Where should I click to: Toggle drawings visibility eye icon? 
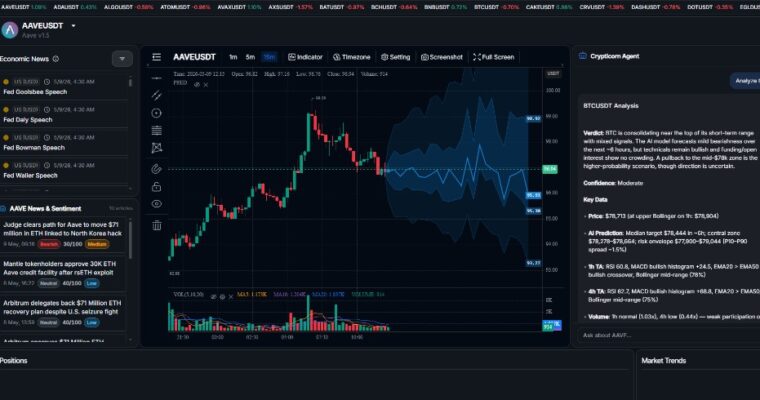tap(157, 204)
